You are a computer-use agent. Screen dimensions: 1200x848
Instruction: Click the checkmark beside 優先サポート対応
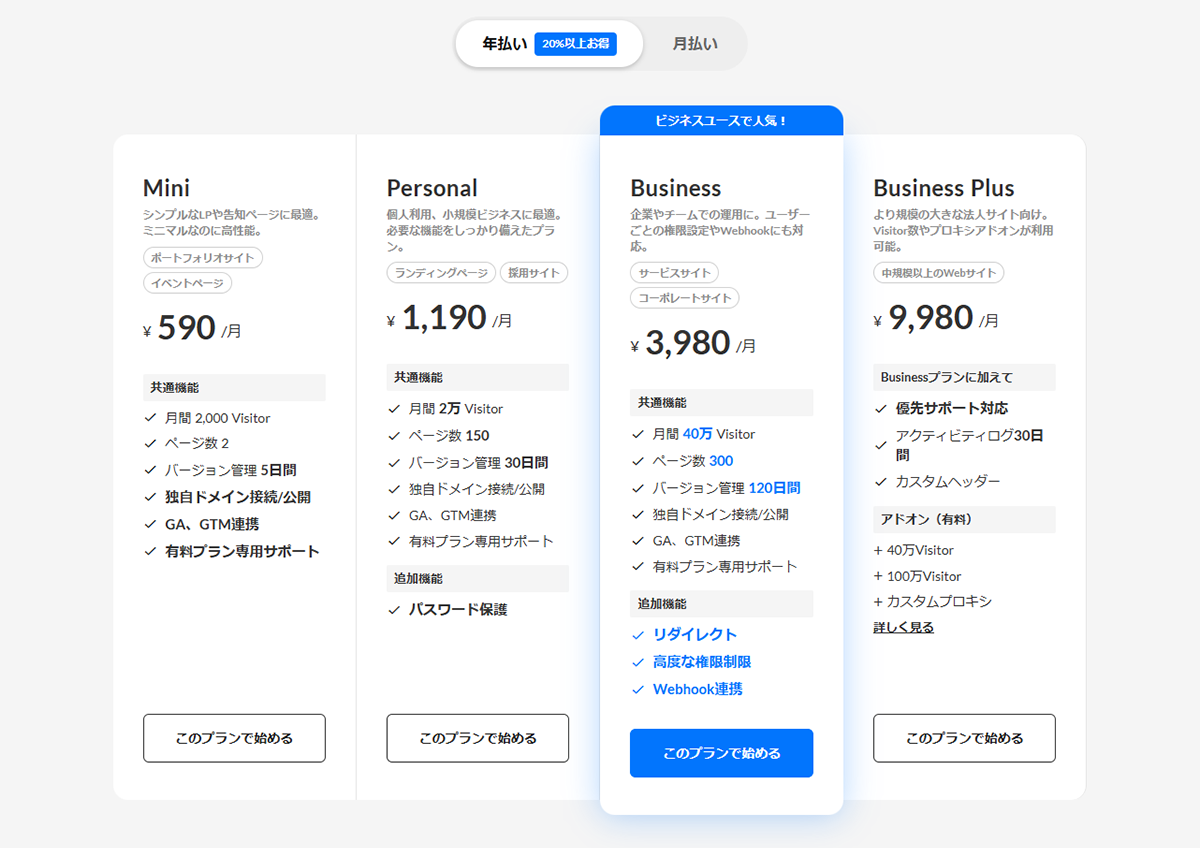point(882,407)
